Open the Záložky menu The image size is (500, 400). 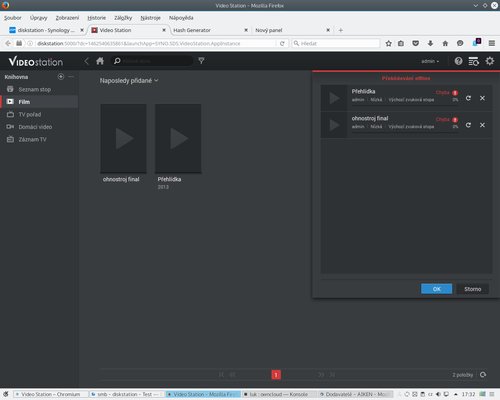[123, 18]
